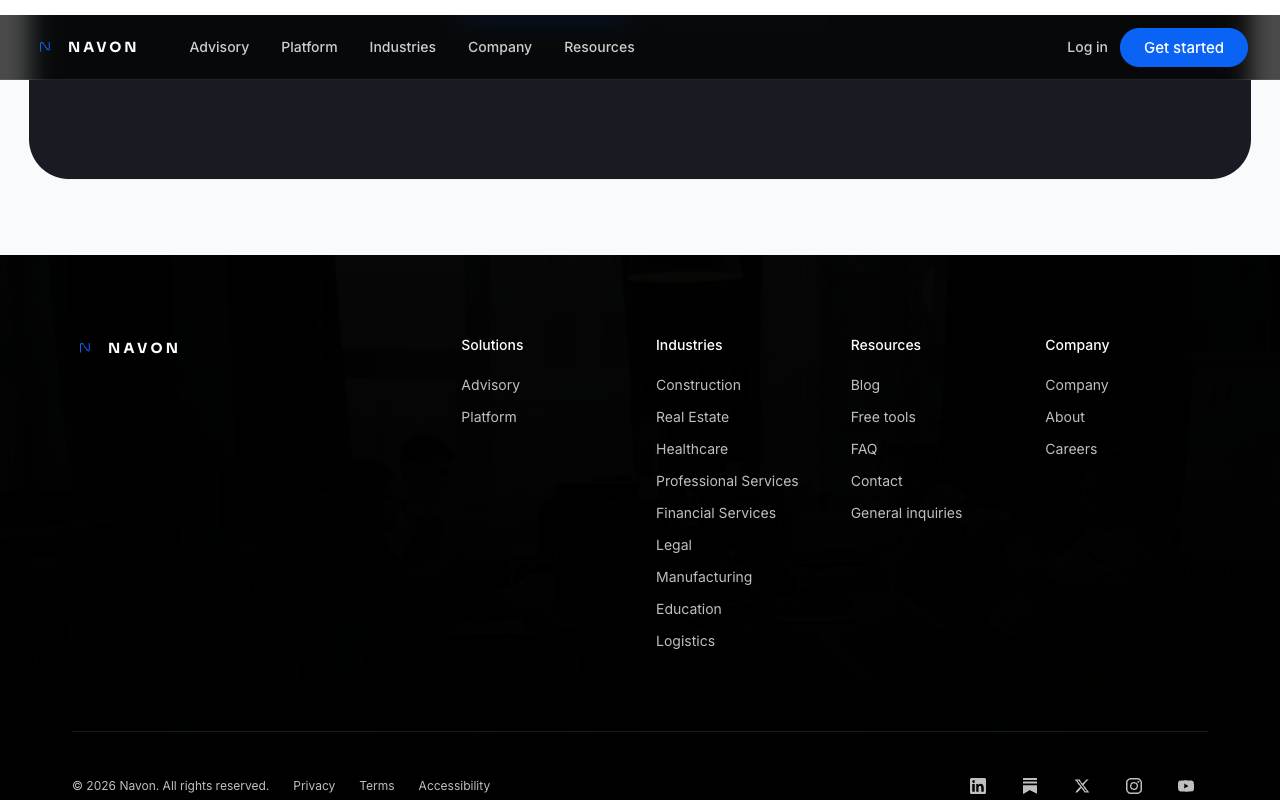Open the Instagram icon in footer

click(1134, 786)
